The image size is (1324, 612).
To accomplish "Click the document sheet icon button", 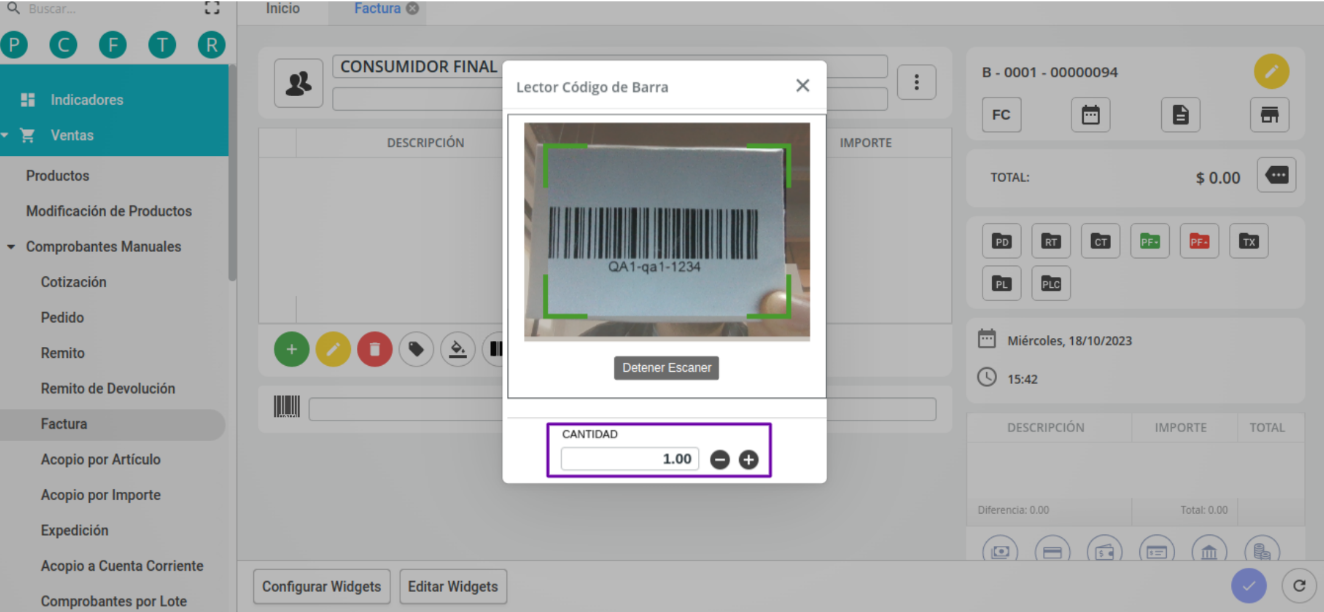I will coord(1180,115).
